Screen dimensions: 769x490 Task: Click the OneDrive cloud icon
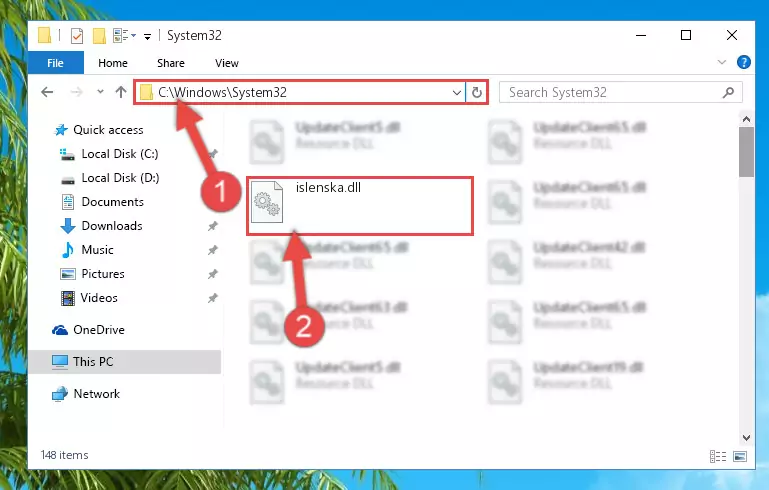pos(60,330)
